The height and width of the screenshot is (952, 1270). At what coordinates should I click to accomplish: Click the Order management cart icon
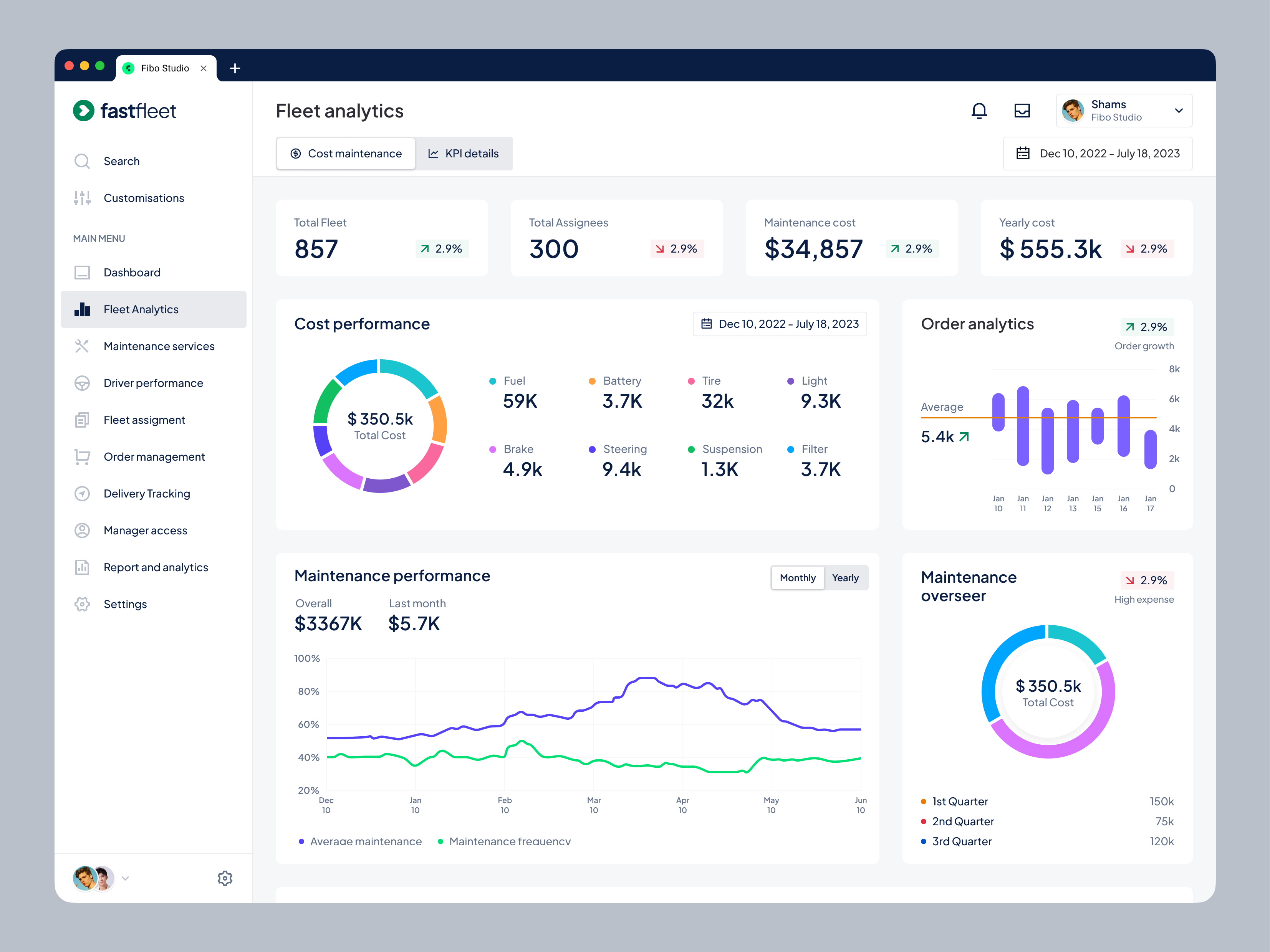(x=82, y=457)
